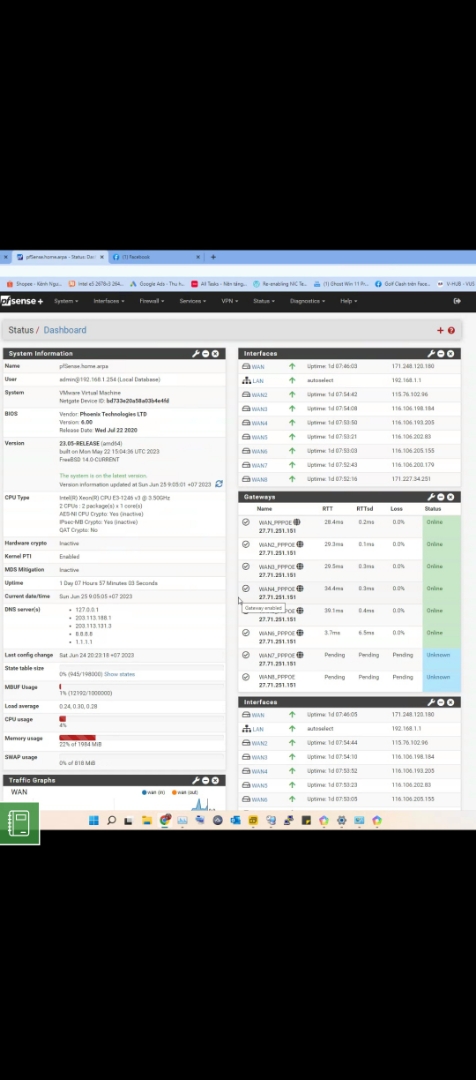Select the 28.4ms RTT value for WAN_PPPOE

coord(333,522)
